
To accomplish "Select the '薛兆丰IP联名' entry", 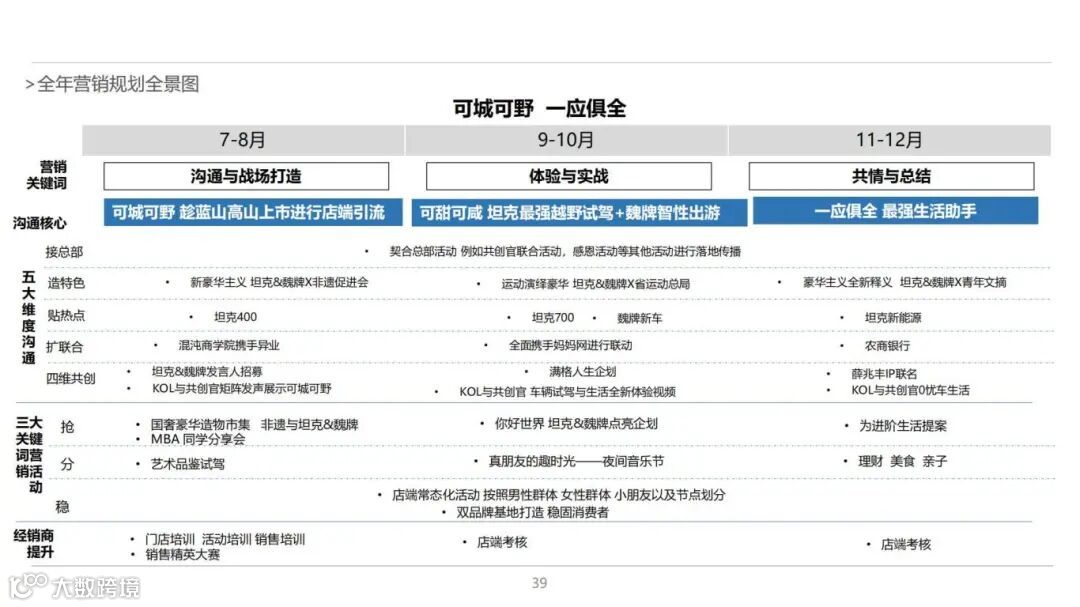I will (x=884, y=373).
